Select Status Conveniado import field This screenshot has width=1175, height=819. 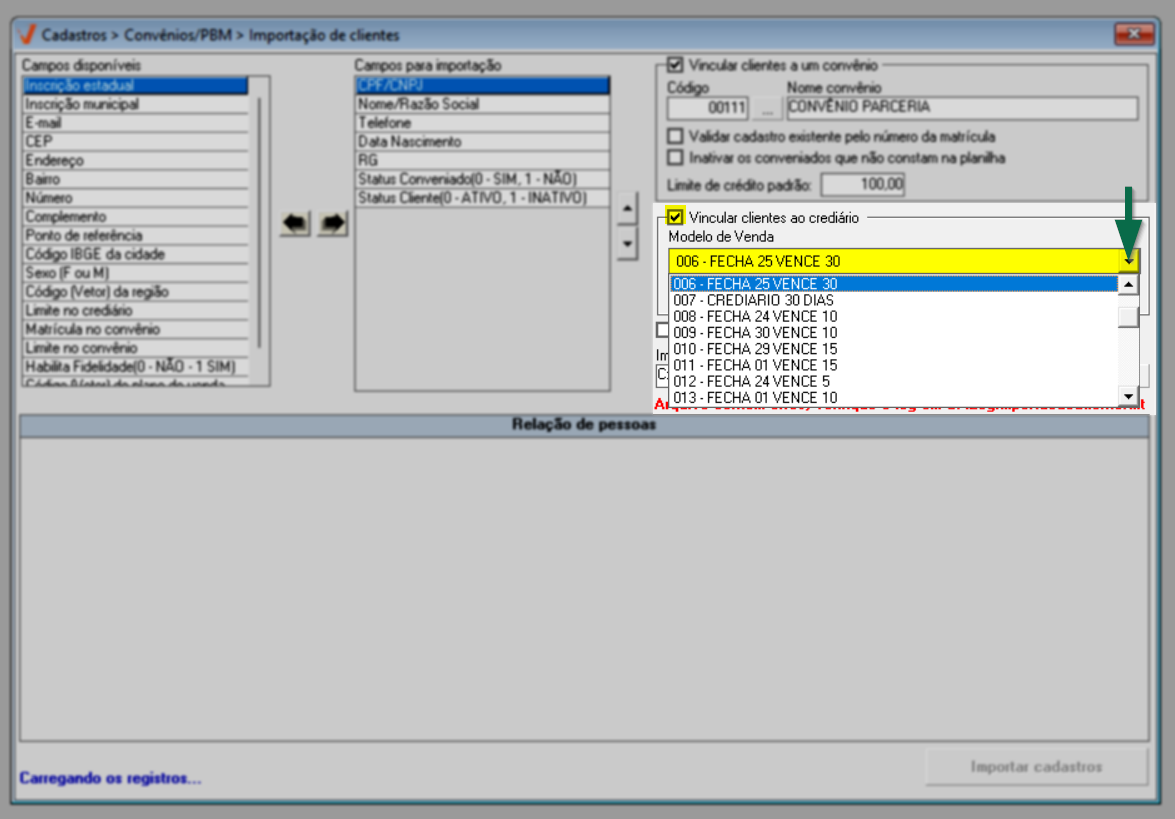[x=482, y=179]
